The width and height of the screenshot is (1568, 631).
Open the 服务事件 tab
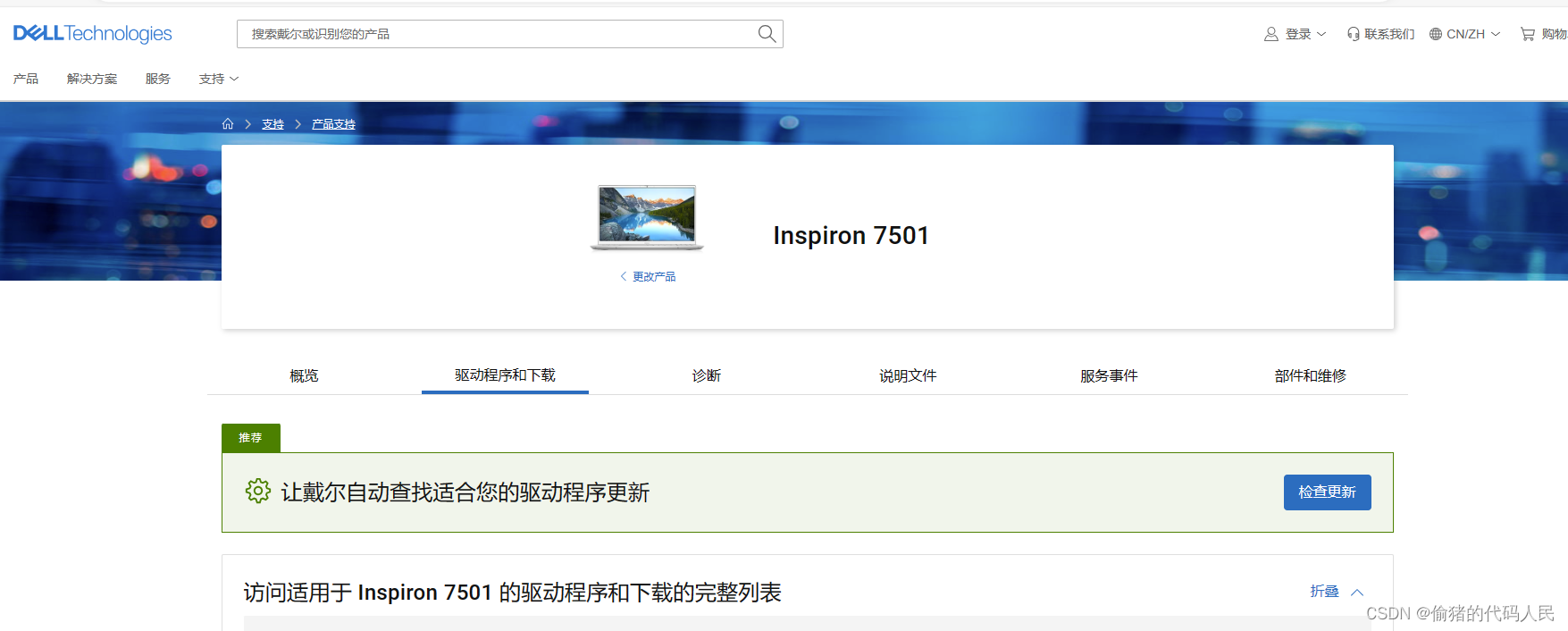[1109, 375]
